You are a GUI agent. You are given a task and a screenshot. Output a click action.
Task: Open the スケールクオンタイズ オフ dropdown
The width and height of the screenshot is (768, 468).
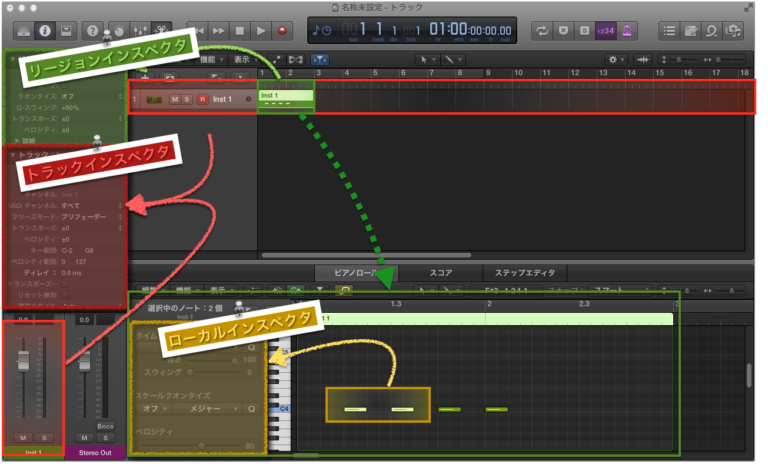(154, 409)
